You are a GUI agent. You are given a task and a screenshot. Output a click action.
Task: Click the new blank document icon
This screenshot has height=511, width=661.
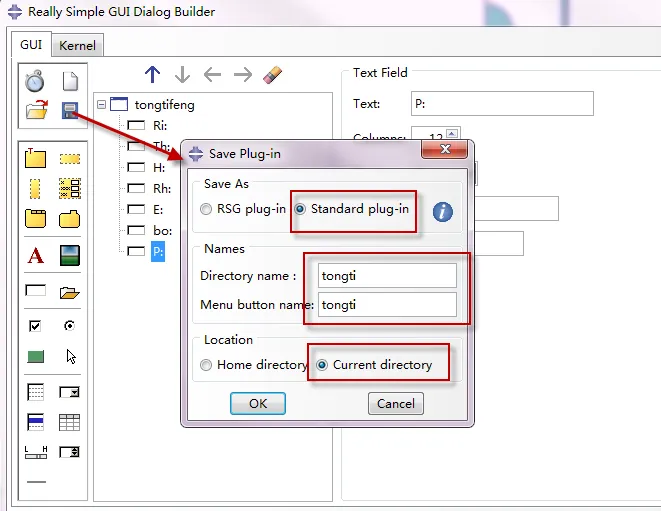[x=69, y=81]
